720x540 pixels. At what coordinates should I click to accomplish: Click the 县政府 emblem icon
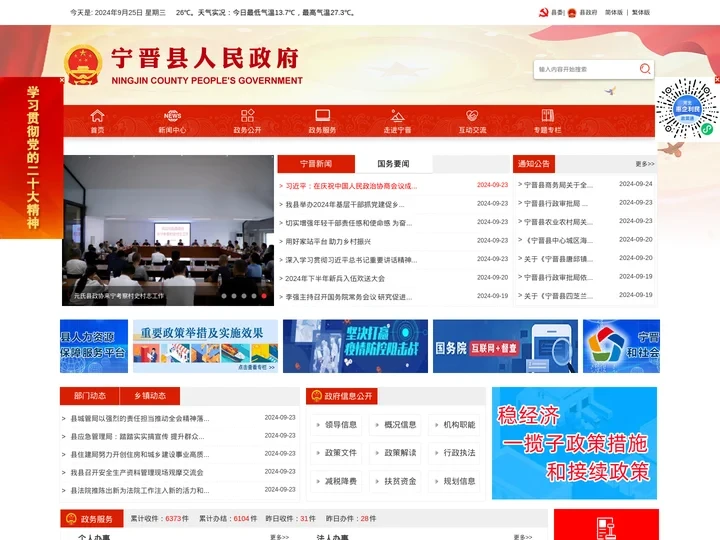pos(572,12)
